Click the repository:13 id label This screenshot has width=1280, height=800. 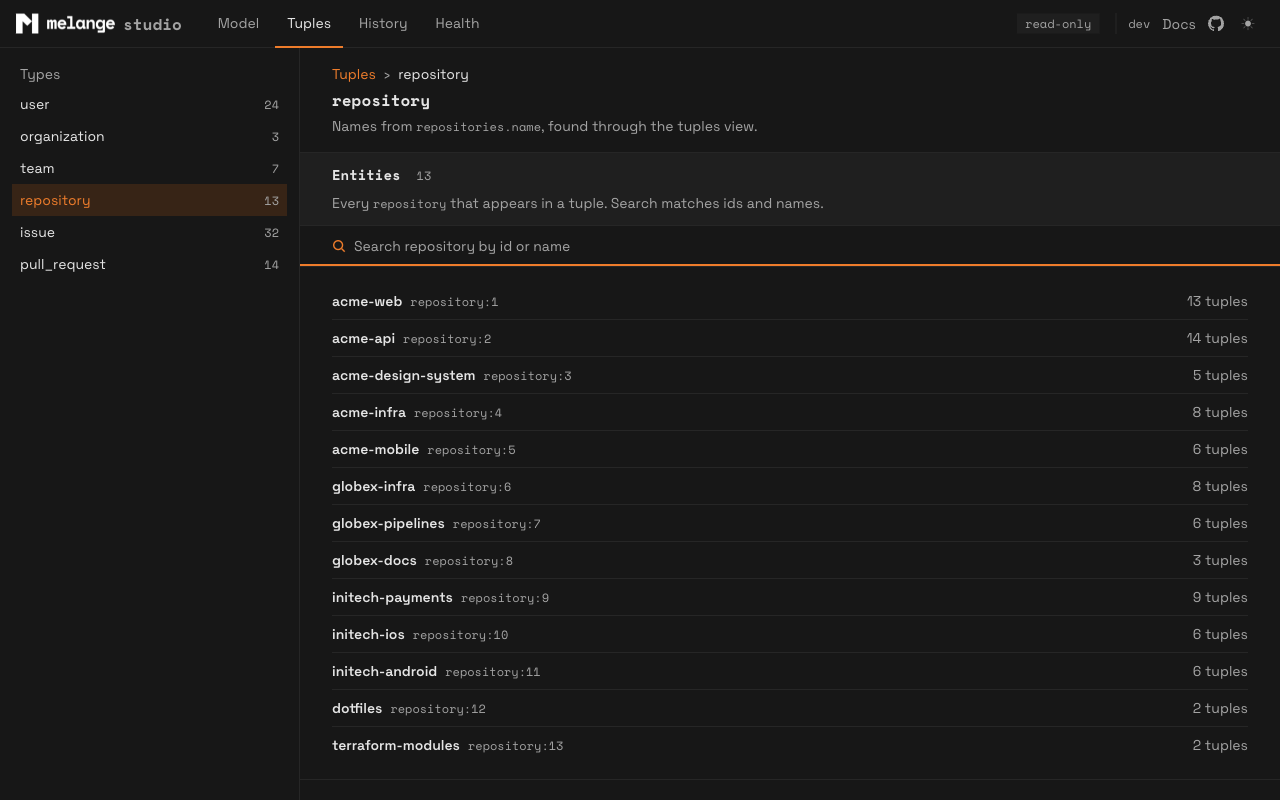click(516, 746)
